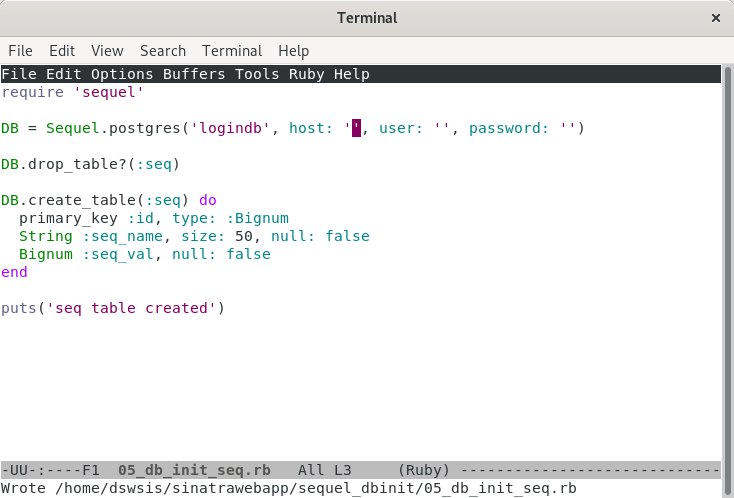Open Emacs Help menu
The width and height of the screenshot is (734, 498).
coord(351,74)
